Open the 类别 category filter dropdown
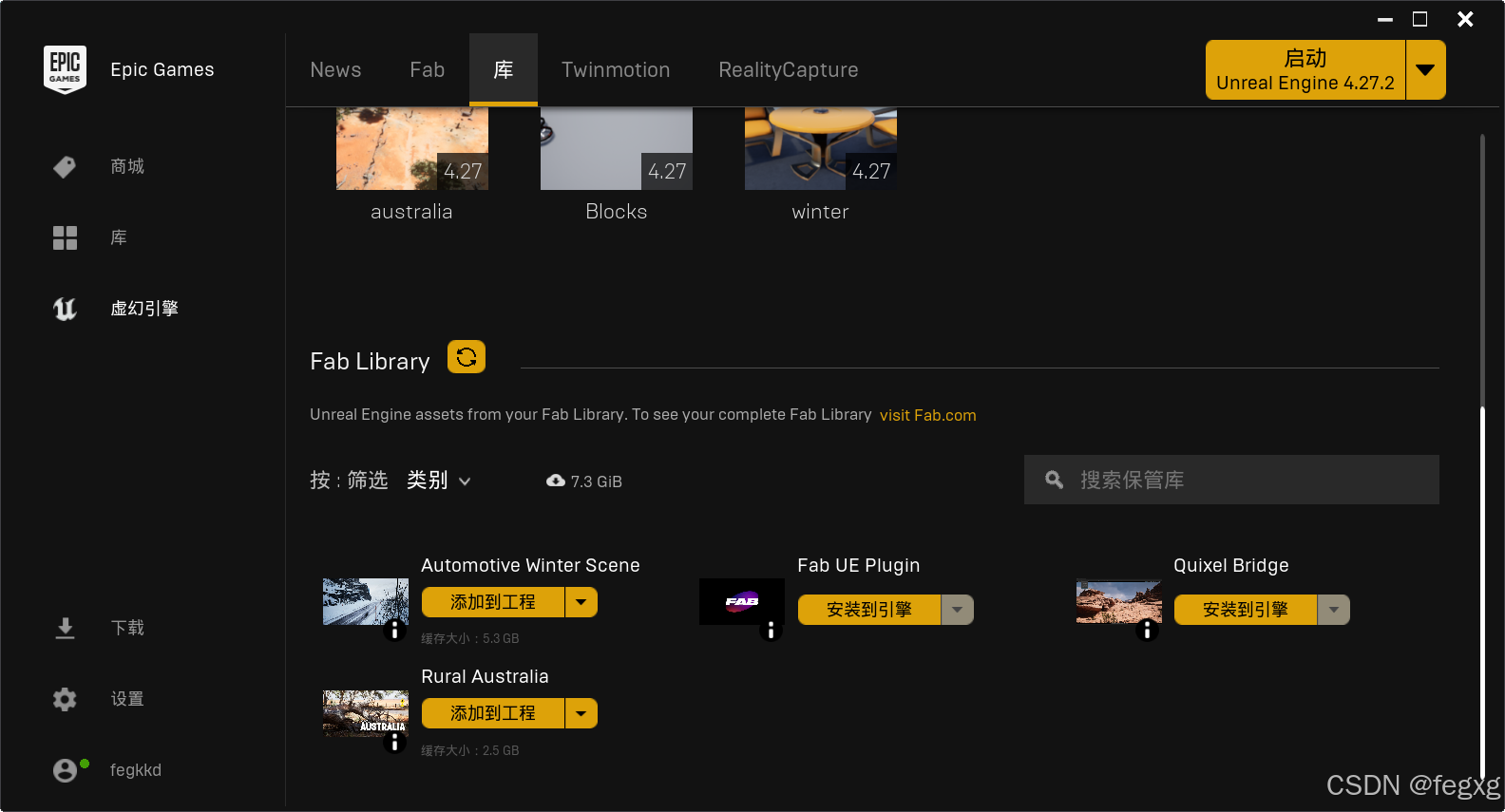The height and width of the screenshot is (812, 1505). tap(439, 481)
